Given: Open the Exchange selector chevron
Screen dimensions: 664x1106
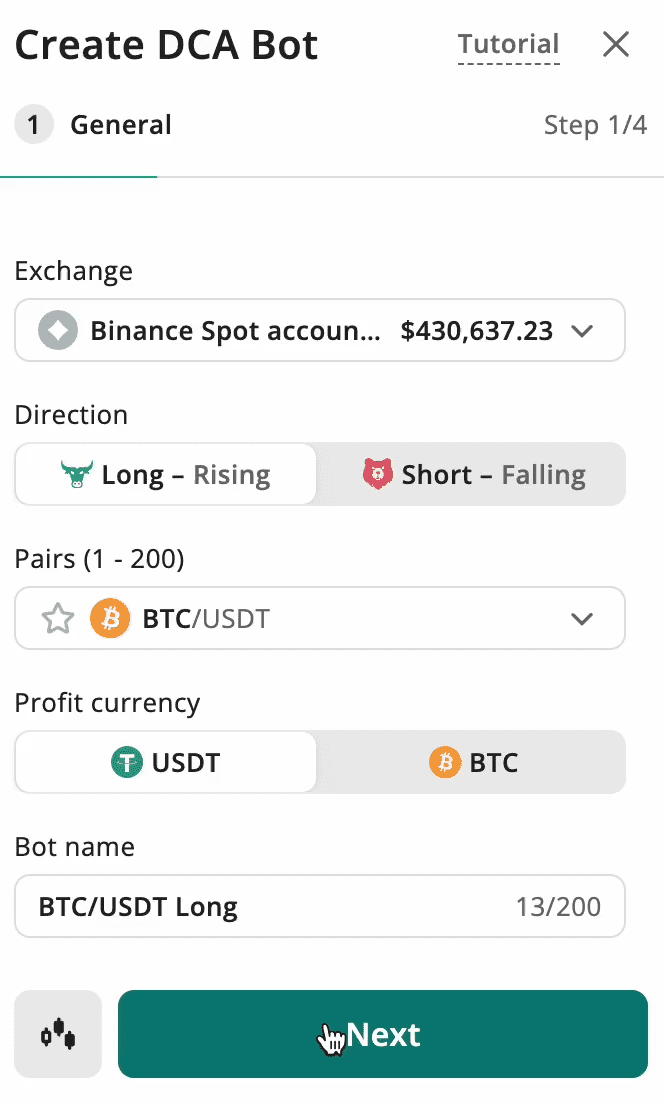Looking at the screenshot, I should (x=582, y=330).
